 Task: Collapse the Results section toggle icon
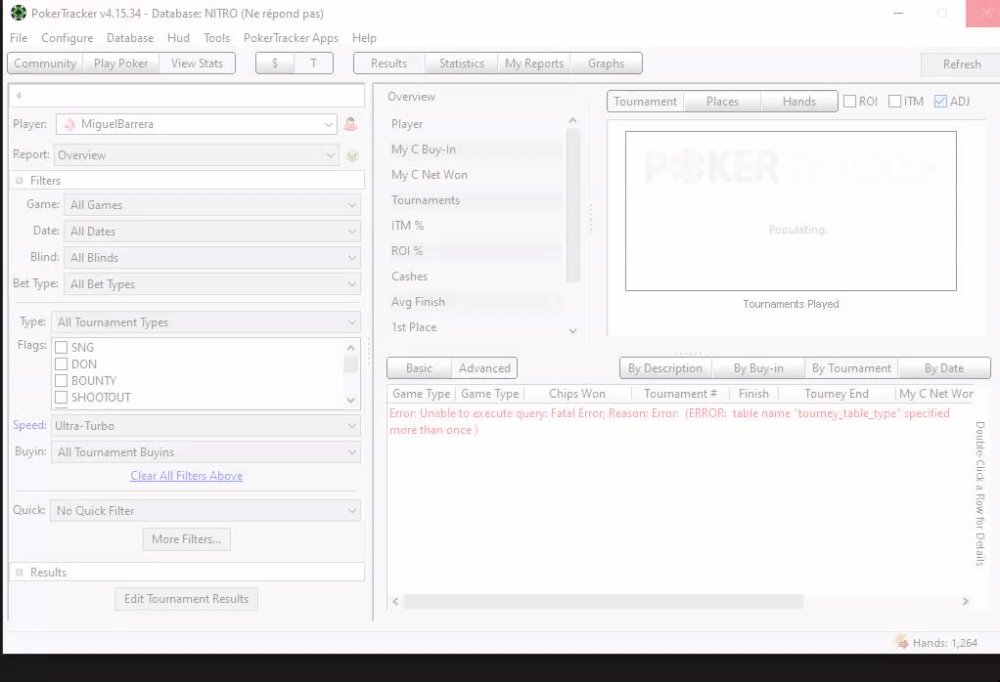(x=19, y=572)
